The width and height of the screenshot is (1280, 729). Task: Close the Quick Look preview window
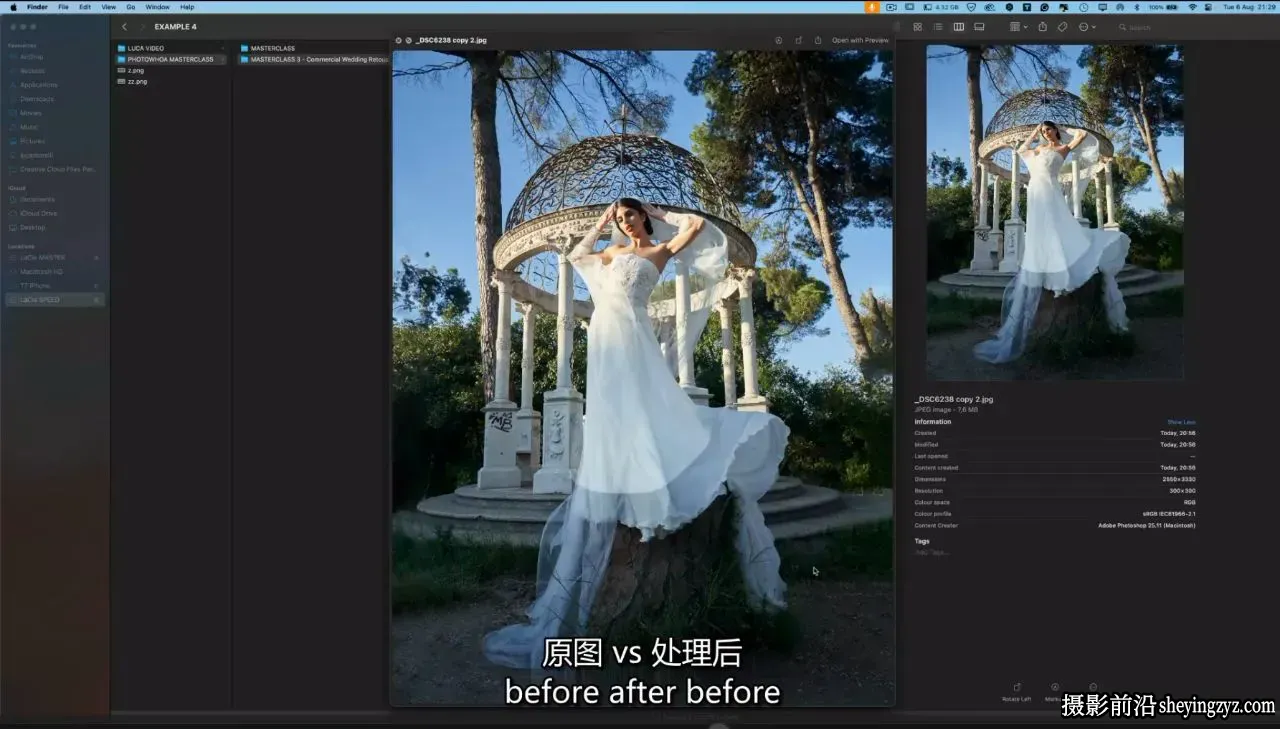click(x=398, y=40)
